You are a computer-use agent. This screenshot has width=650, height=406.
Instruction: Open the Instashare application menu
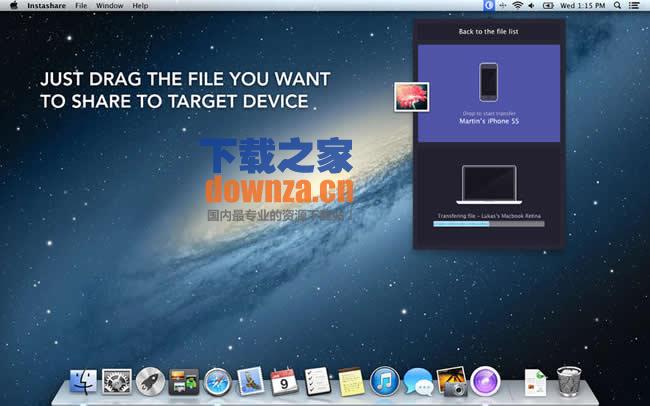click(x=46, y=5)
